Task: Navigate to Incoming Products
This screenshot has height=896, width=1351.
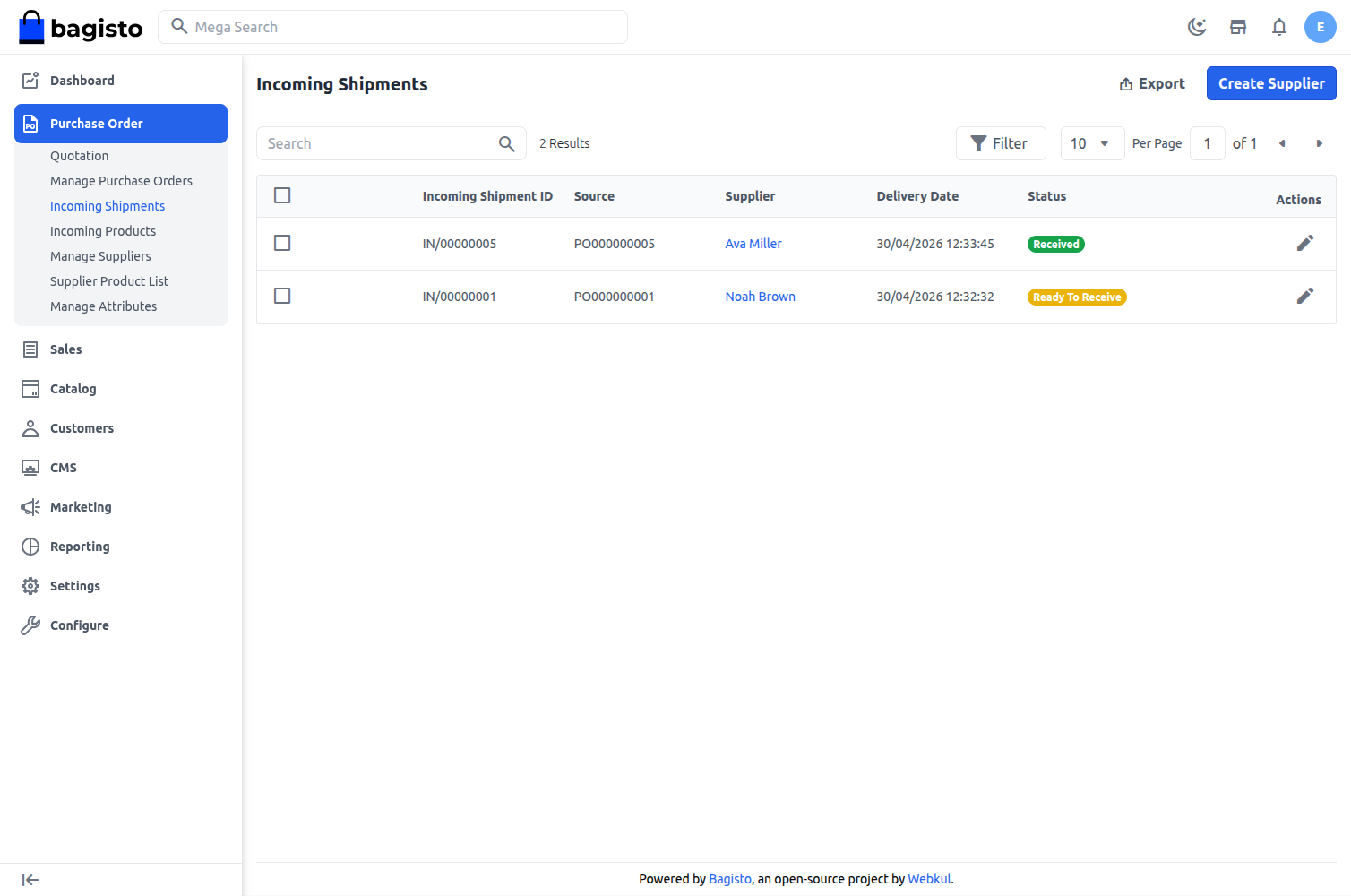Action: pos(103,230)
